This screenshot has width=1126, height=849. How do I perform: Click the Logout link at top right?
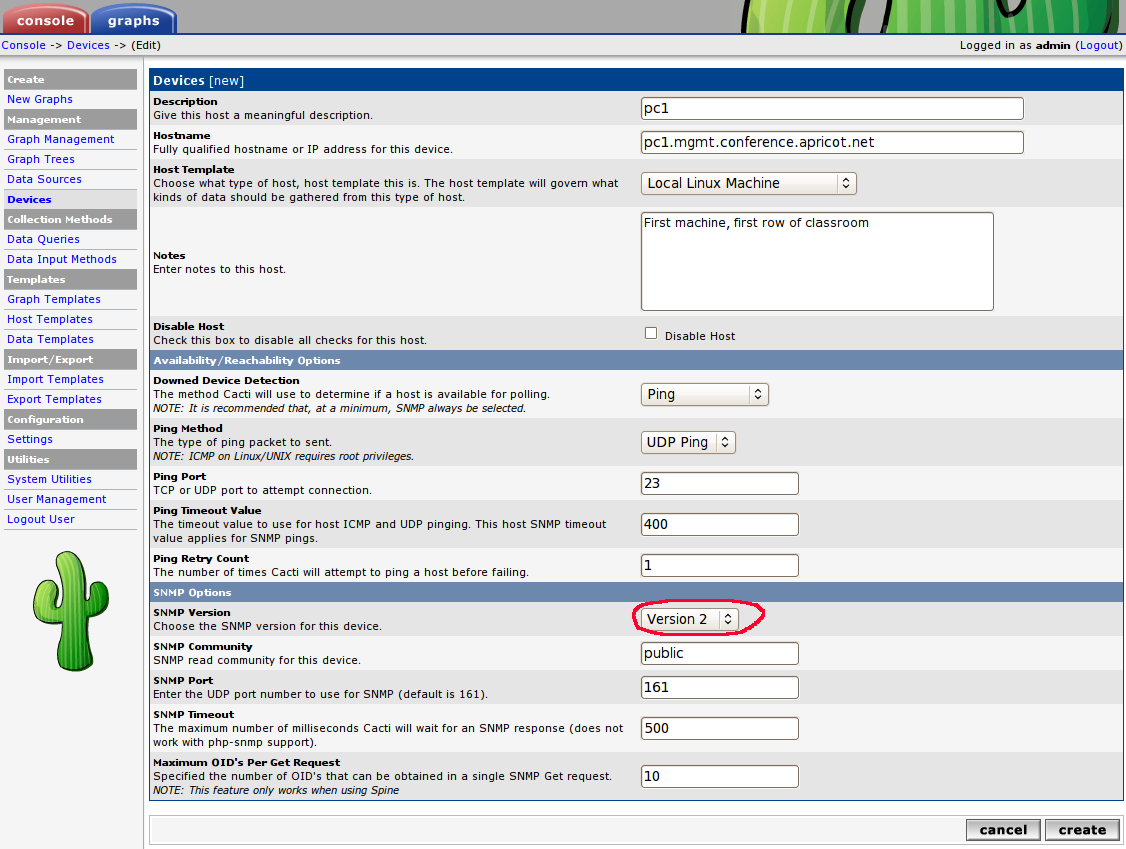point(1099,45)
